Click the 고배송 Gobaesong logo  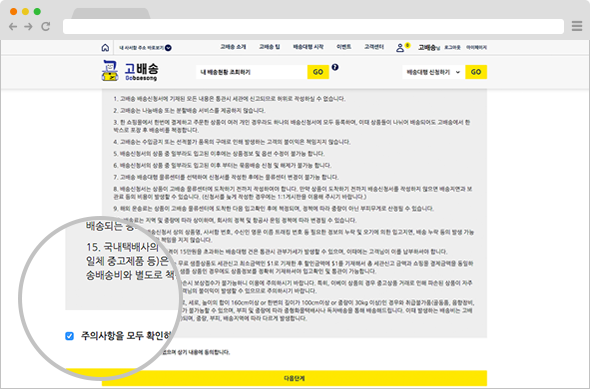(x=130, y=70)
